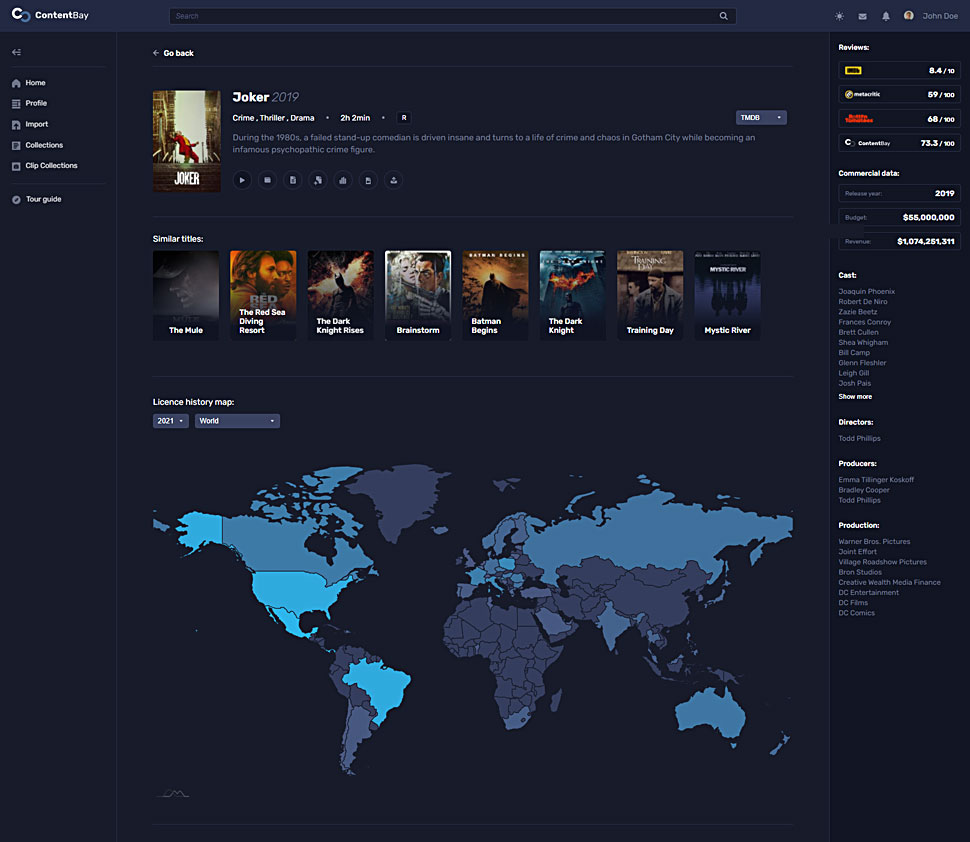Open The Dark Knight Rises card
The image size is (970, 842).
pos(340,295)
